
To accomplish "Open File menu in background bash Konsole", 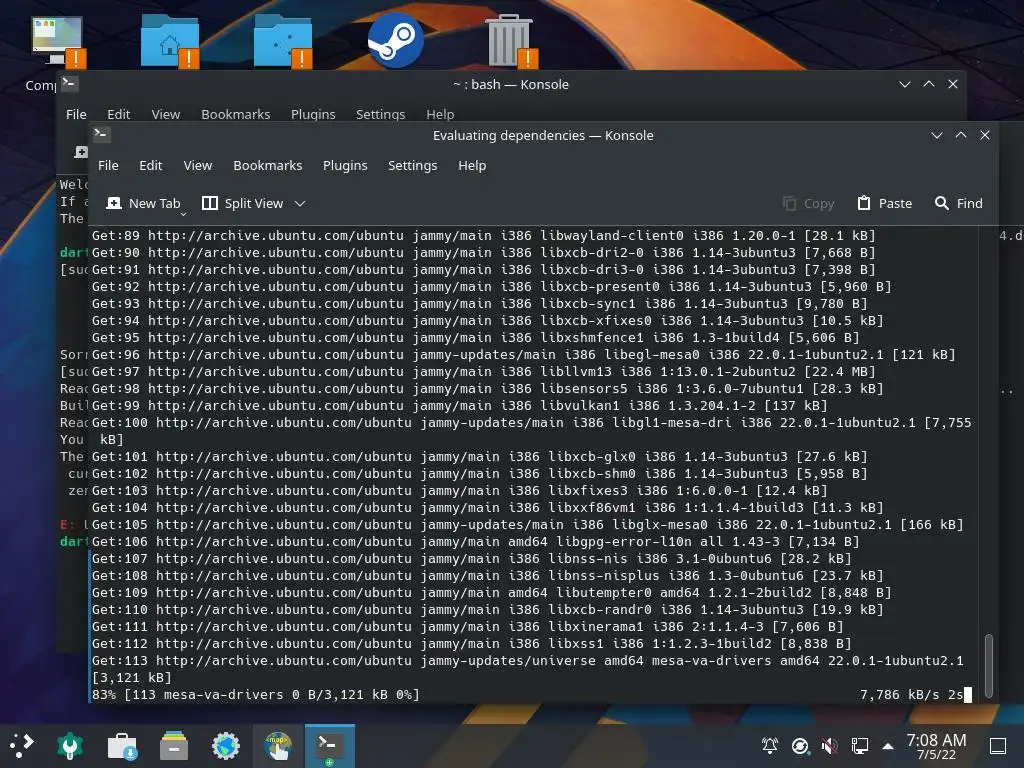I will point(76,114).
